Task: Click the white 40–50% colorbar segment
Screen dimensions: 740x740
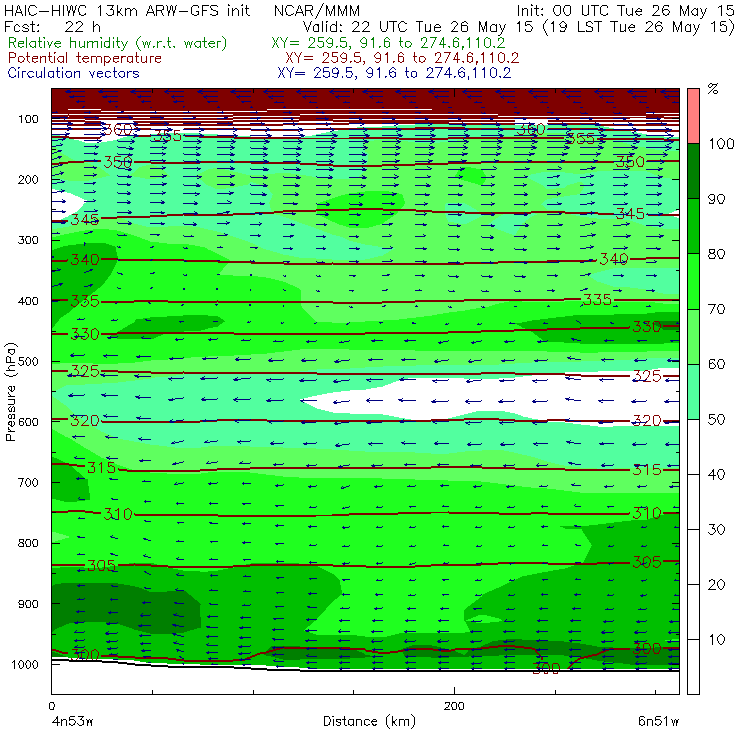Action: 693,446
